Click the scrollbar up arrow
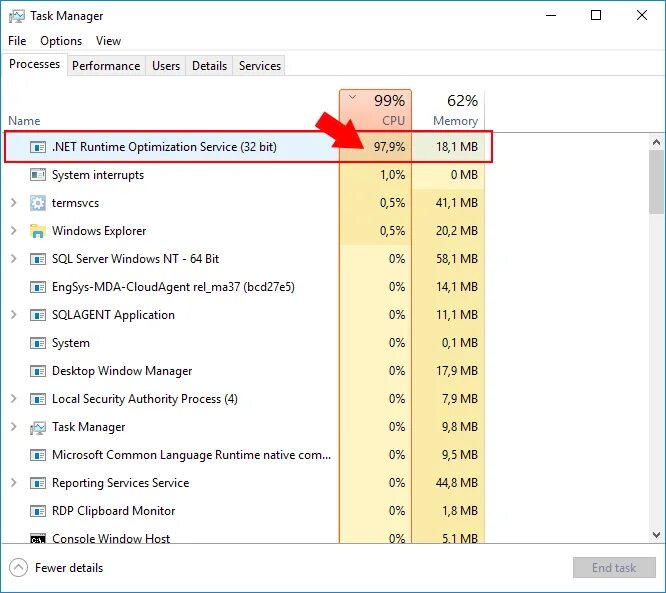The width and height of the screenshot is (666, 593). [656, 143]
